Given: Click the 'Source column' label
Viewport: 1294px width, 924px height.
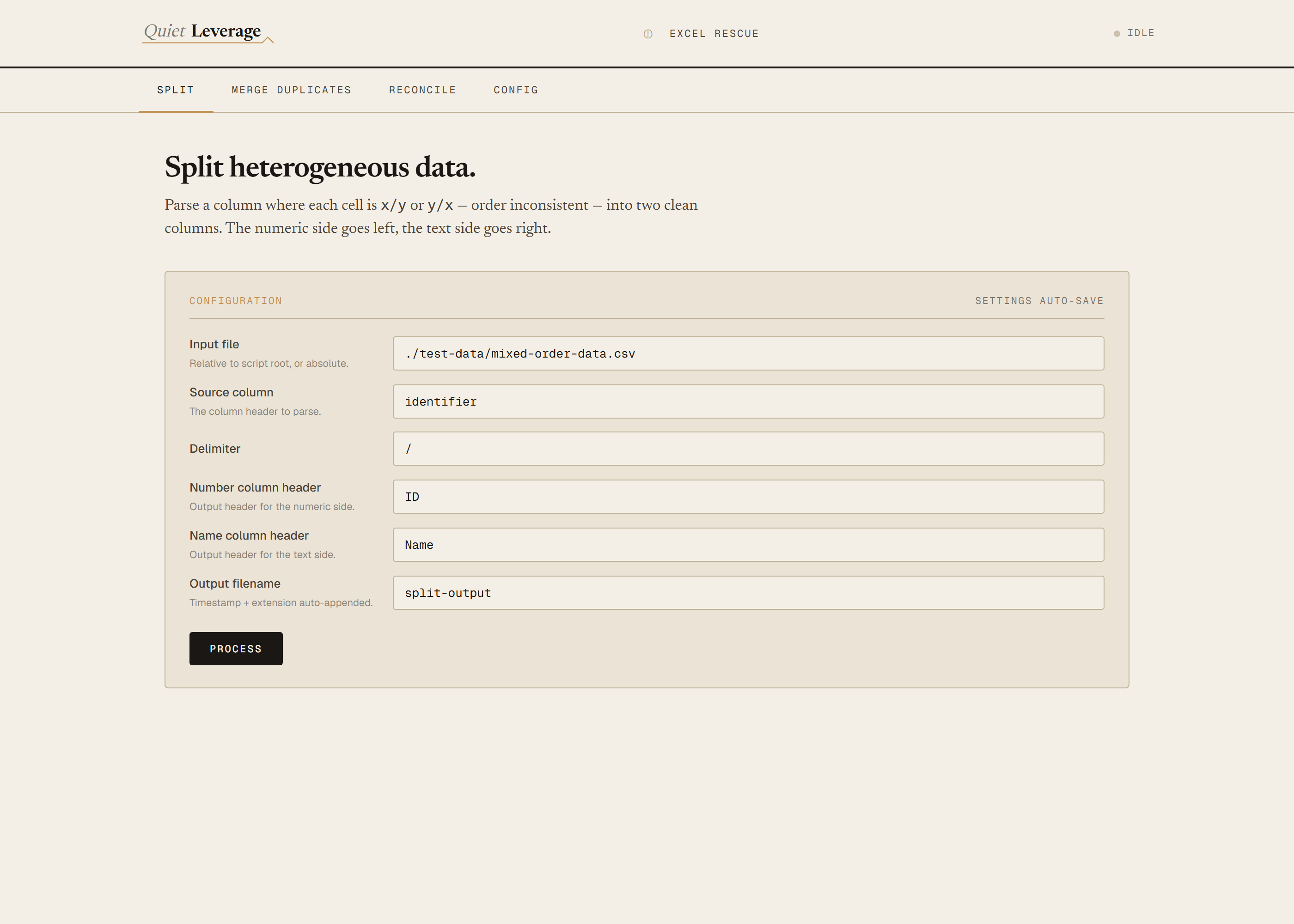Looking at the screenshot, I should [x=231, y=393].
